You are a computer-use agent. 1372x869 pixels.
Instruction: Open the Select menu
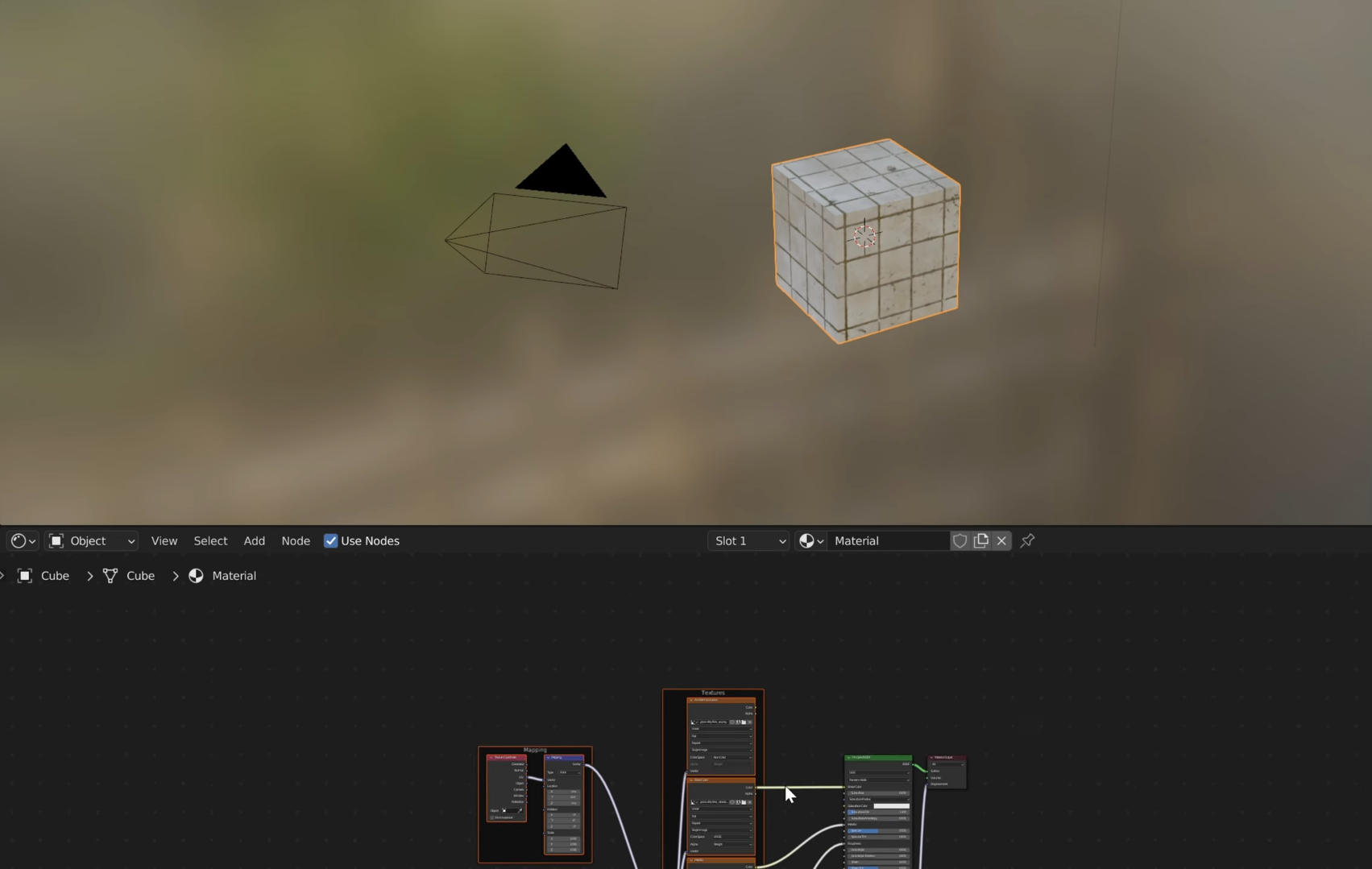tap(210, 541)
